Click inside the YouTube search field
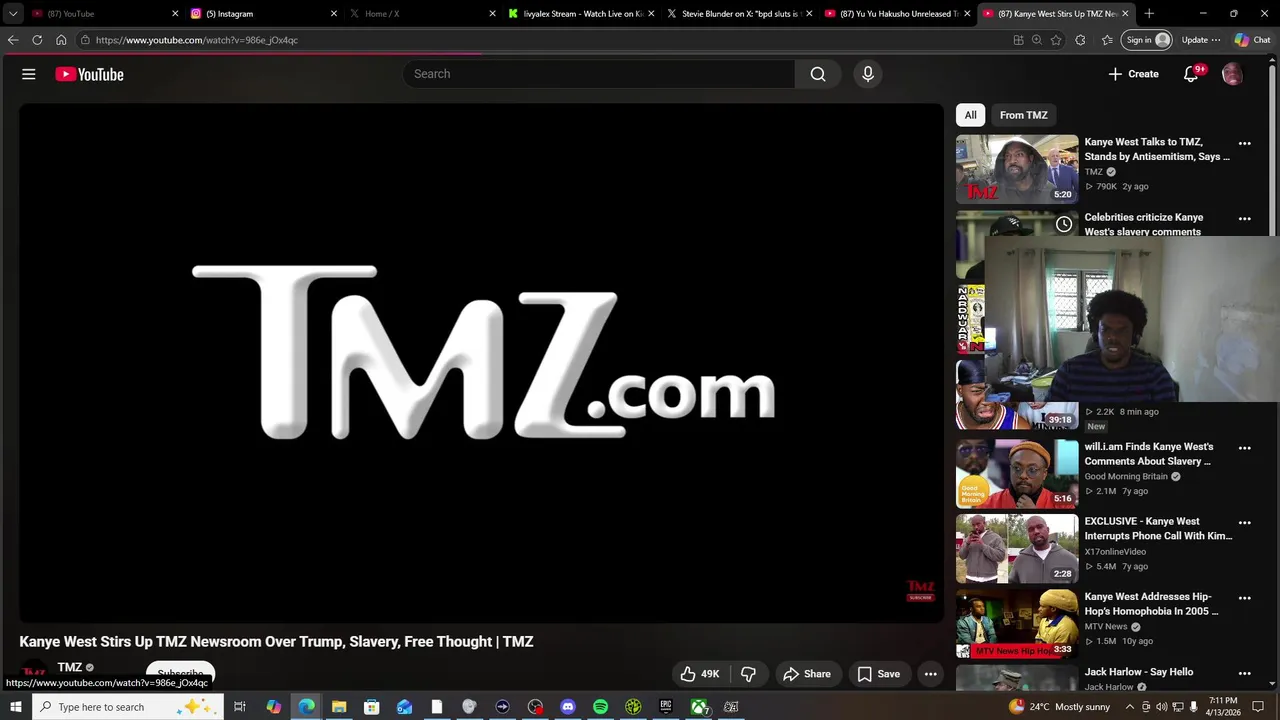This screenshot has width=1280, height=720. coord(600,74)
